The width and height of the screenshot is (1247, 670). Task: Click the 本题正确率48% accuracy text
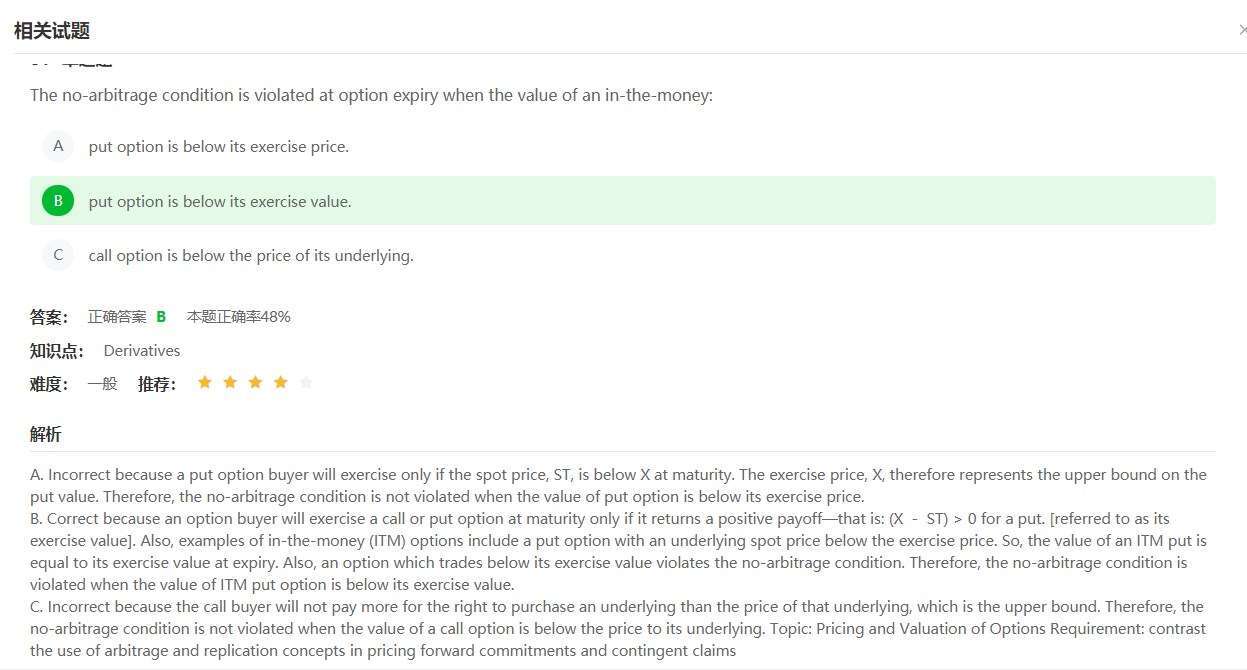coord(238,317)
